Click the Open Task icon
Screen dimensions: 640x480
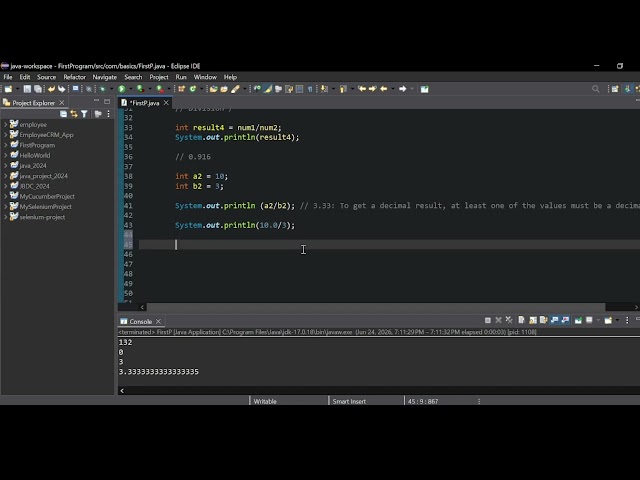click(x=224, y=89)
